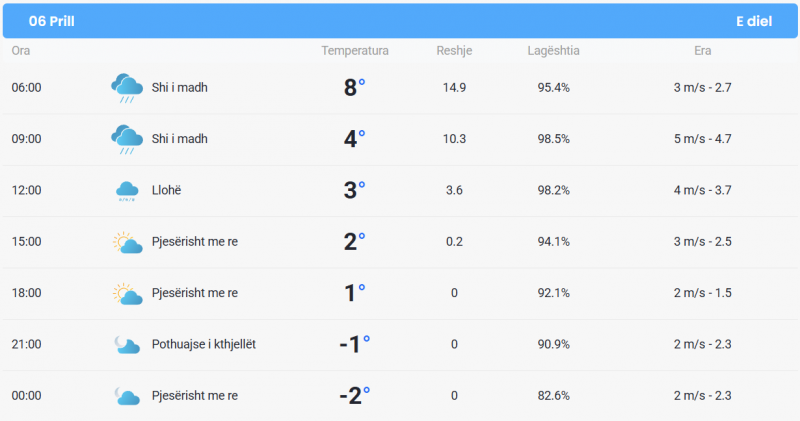Image resolution: width=800 pixels, height=421 pixels.
Task: Select the 06 Prill date header
Action: tap(52, 21)
